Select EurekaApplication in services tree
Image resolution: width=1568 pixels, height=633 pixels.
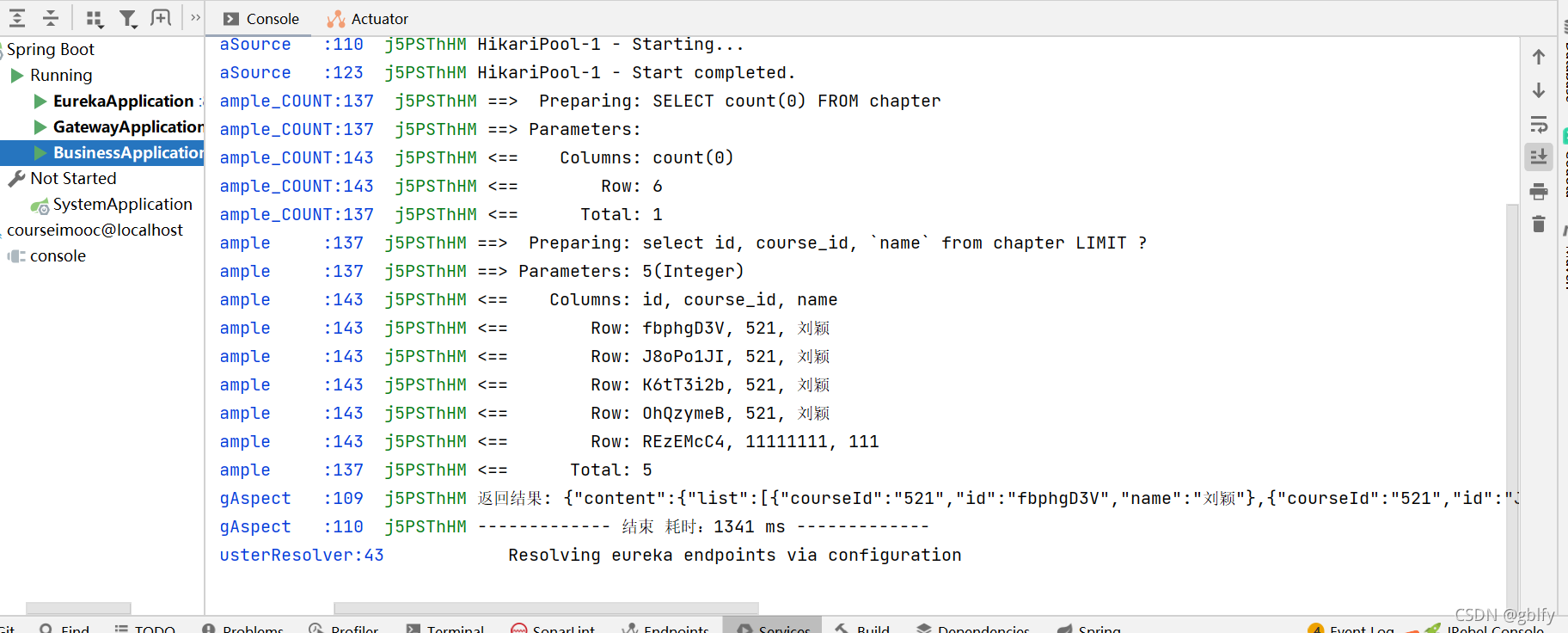pyautogui.click(x=123, y=101)
